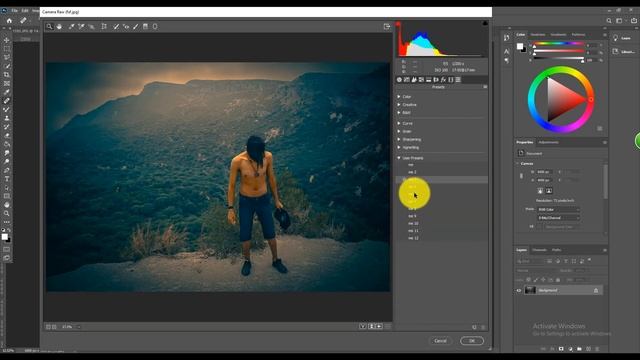
Task: Select the Camera Raw Zoom tool
Action: [49, 27]
